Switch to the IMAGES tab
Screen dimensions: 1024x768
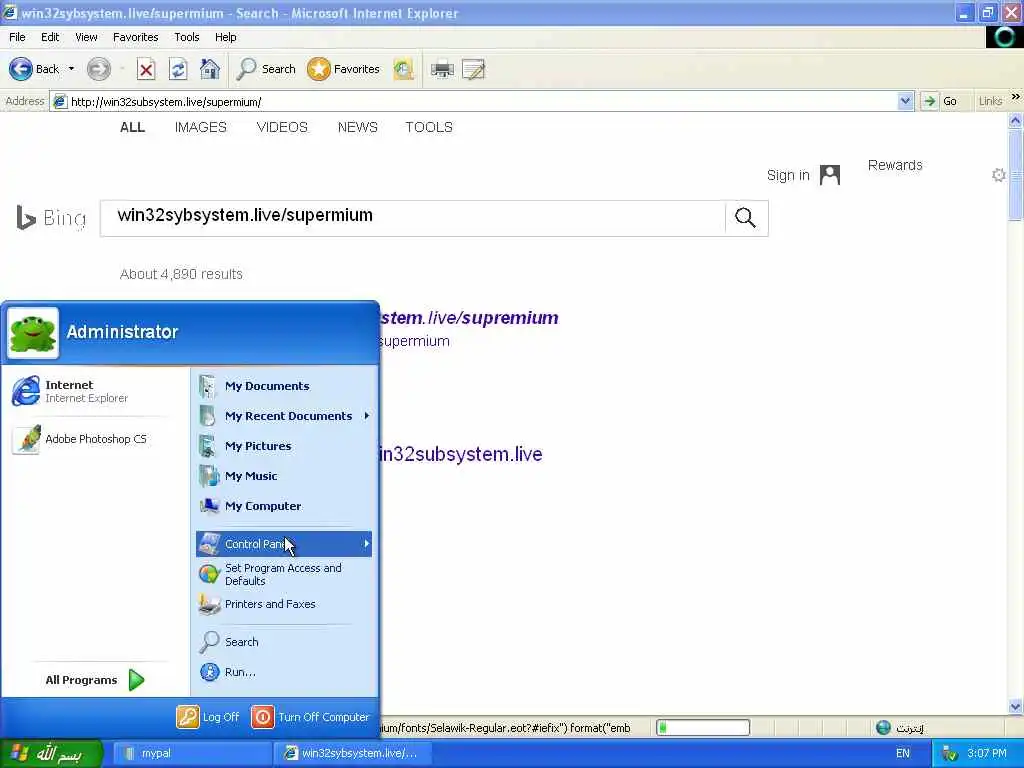[200, 127]
